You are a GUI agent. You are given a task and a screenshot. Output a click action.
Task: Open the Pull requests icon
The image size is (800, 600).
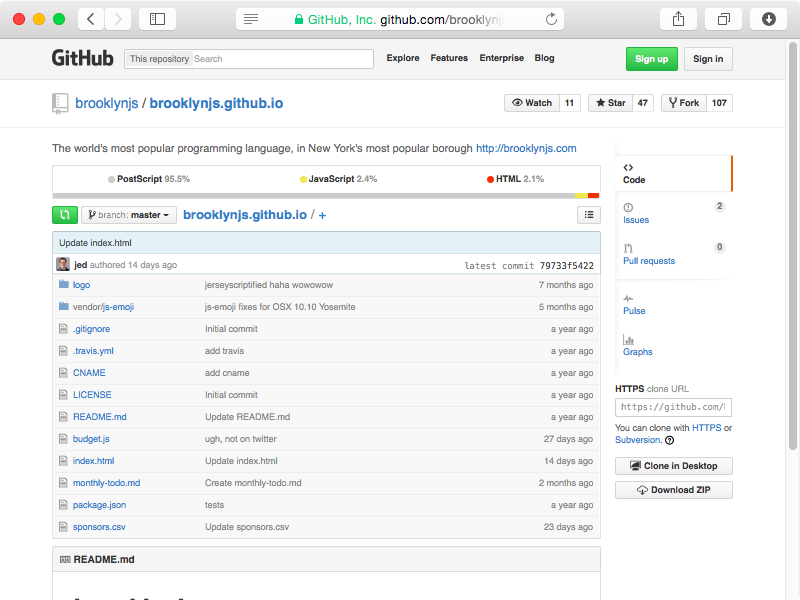(628, 248)
